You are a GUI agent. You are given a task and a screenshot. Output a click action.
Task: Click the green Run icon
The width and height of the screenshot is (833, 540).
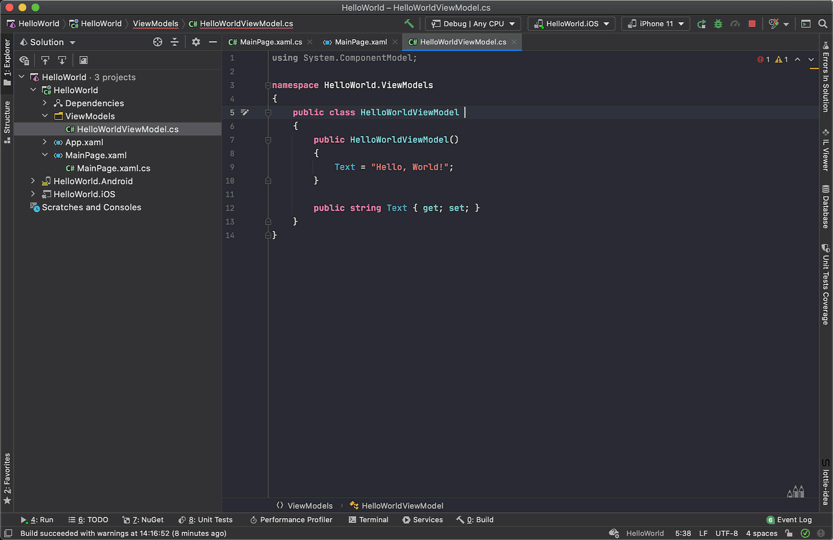pos(701,24)
